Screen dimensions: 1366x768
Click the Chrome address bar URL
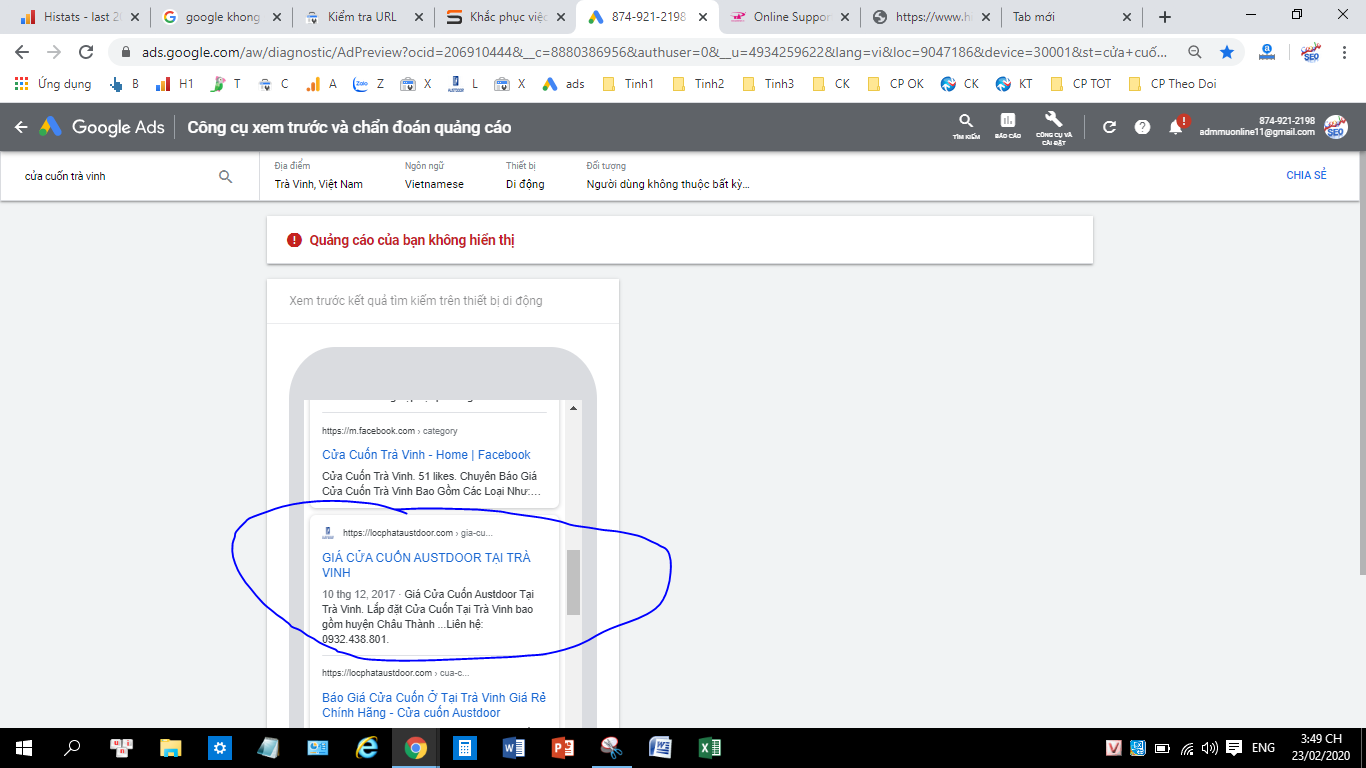pos(655,52)
